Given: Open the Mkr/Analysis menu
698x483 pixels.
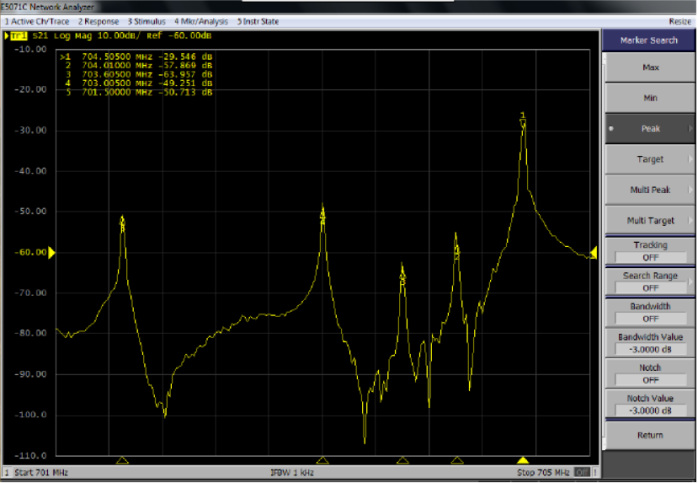Looking at the screenshot, I should 202,21.
